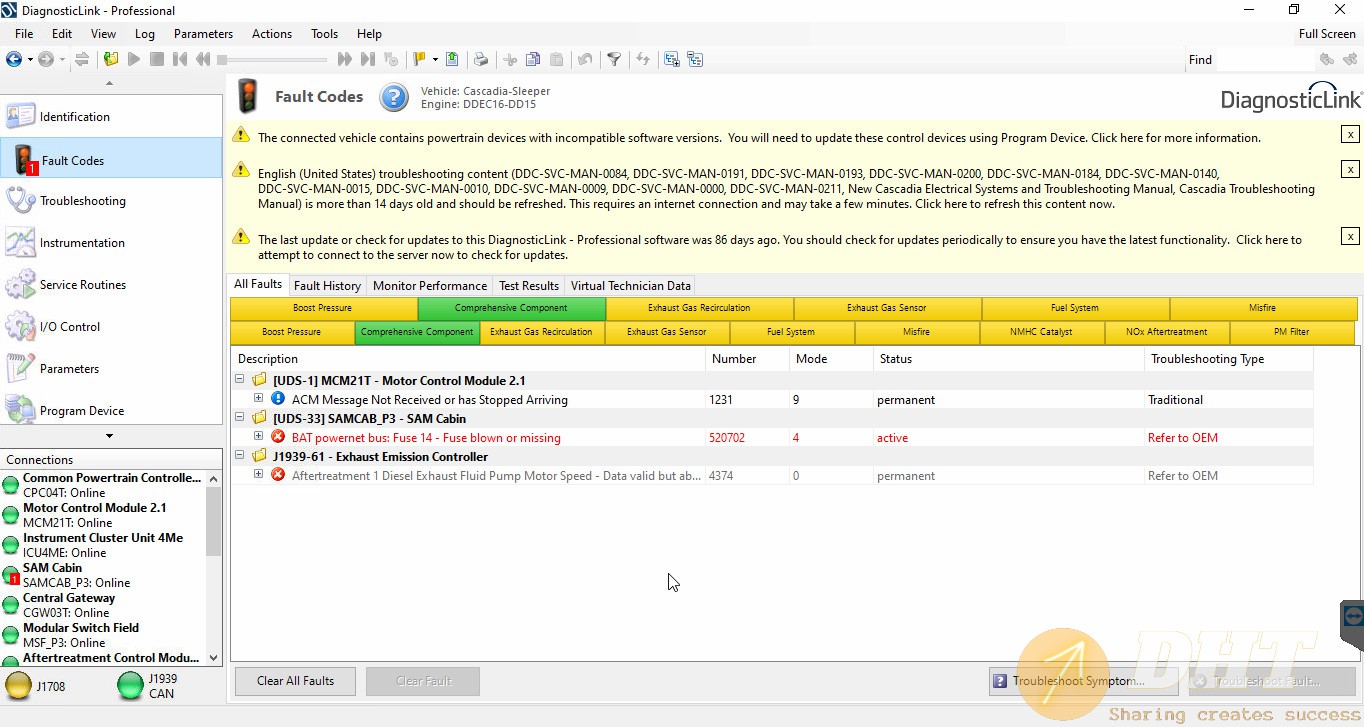Open Troubleshooting from the sidebar
Viewport: 1364px width, 727px height.
pyautogui.click(x=111, y=201)
